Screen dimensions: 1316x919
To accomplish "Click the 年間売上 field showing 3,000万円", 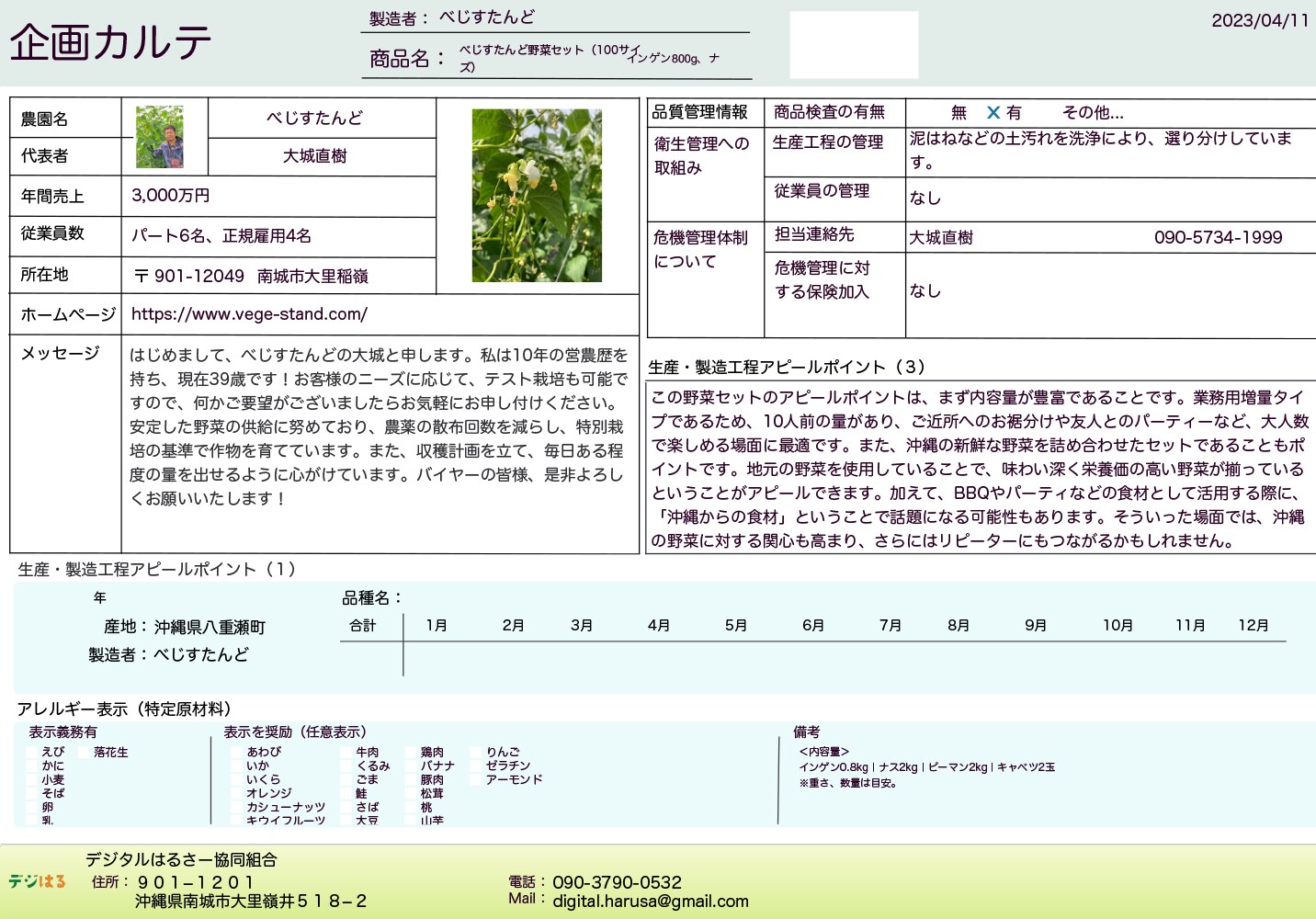I will [171, 196].
